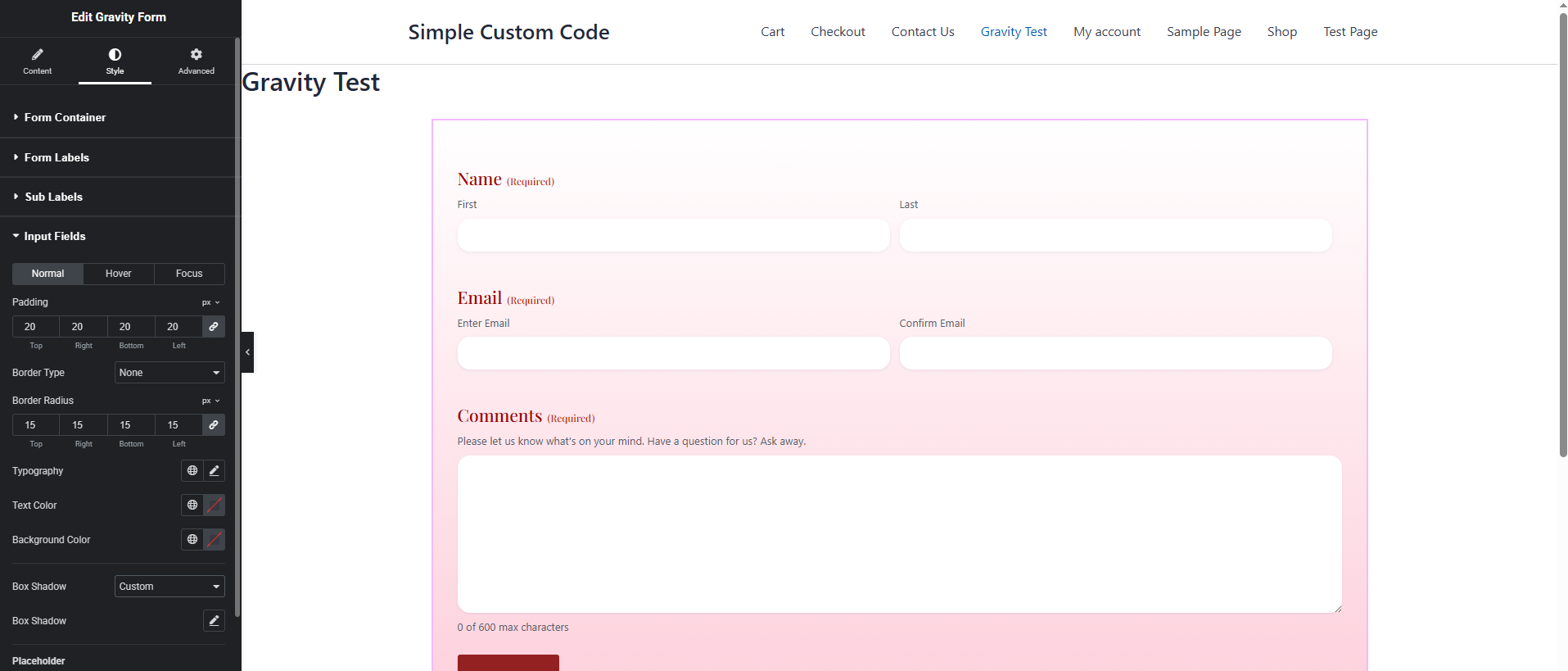The image size is (1568, 671).
Task: Open the Content tab pencil icon
Action: [x=37, y=61]
